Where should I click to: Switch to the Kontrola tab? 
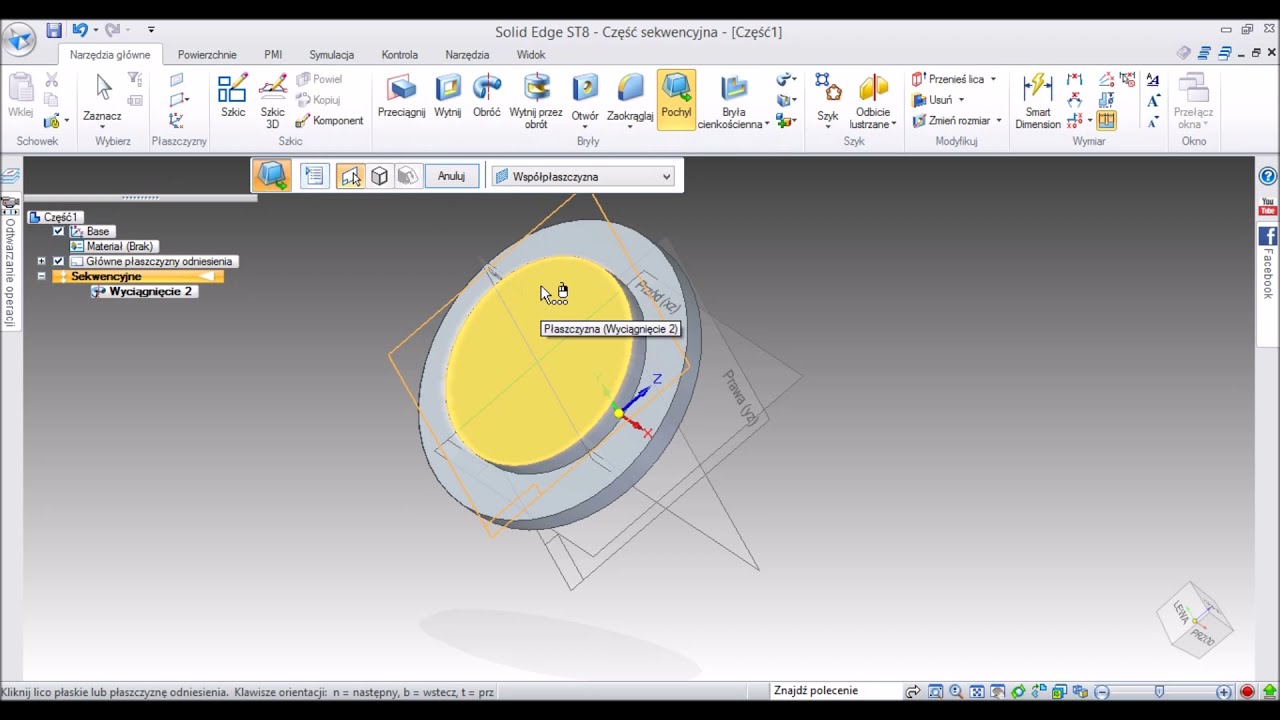coord(400,55)
